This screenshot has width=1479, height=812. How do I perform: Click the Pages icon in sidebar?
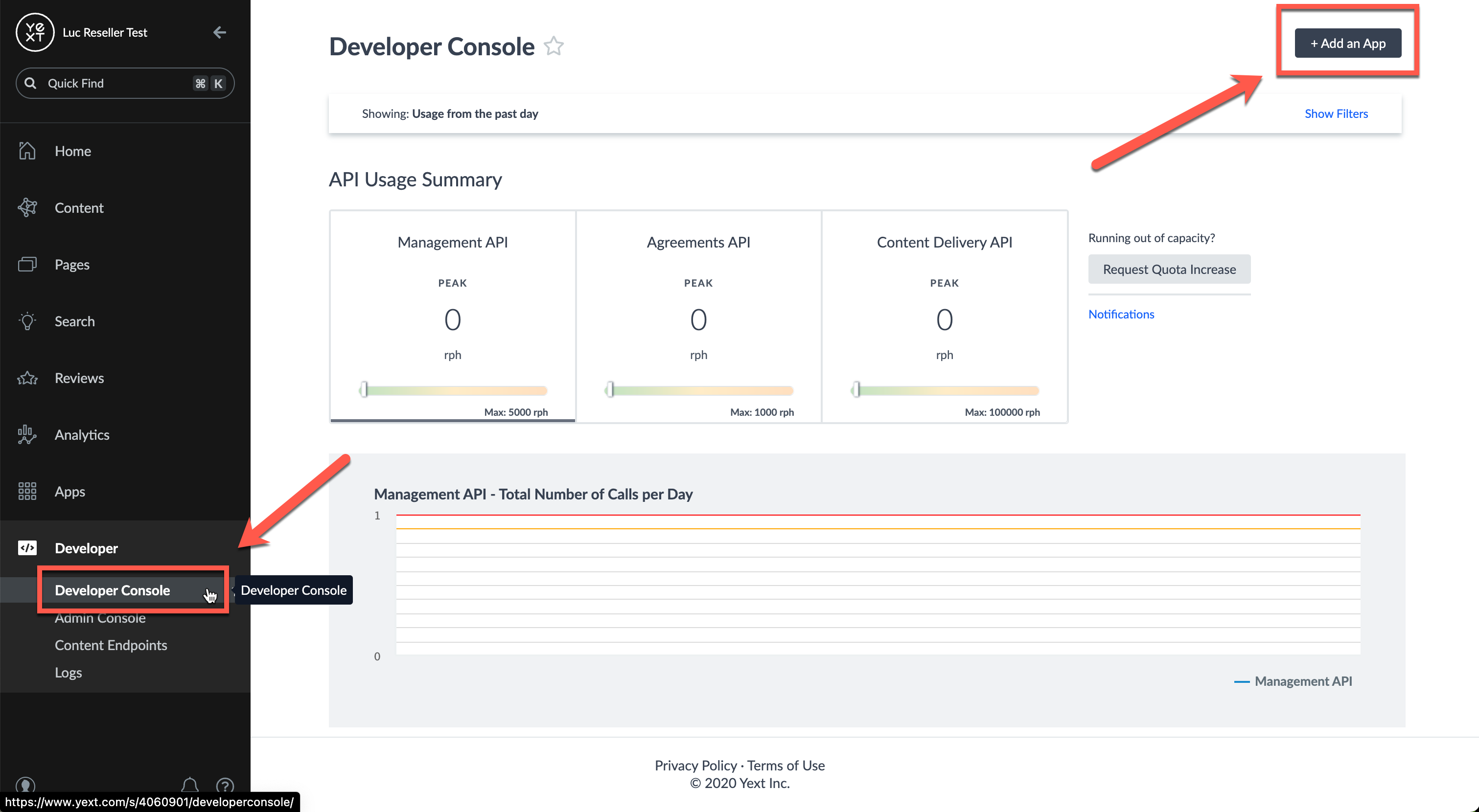click(x=27, y=264)
